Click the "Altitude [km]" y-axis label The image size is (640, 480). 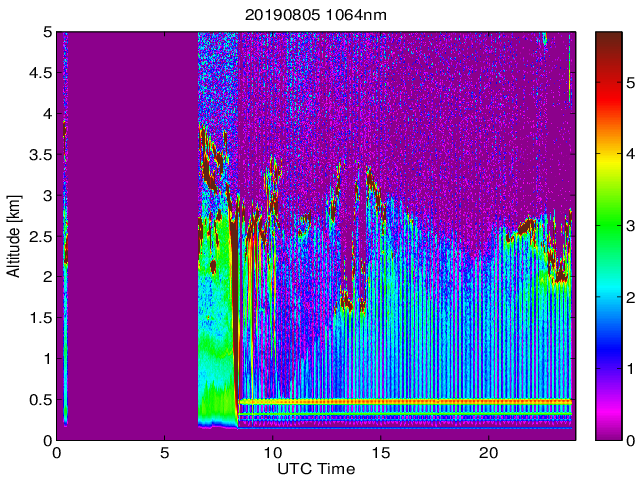click(x=14, y=235)
